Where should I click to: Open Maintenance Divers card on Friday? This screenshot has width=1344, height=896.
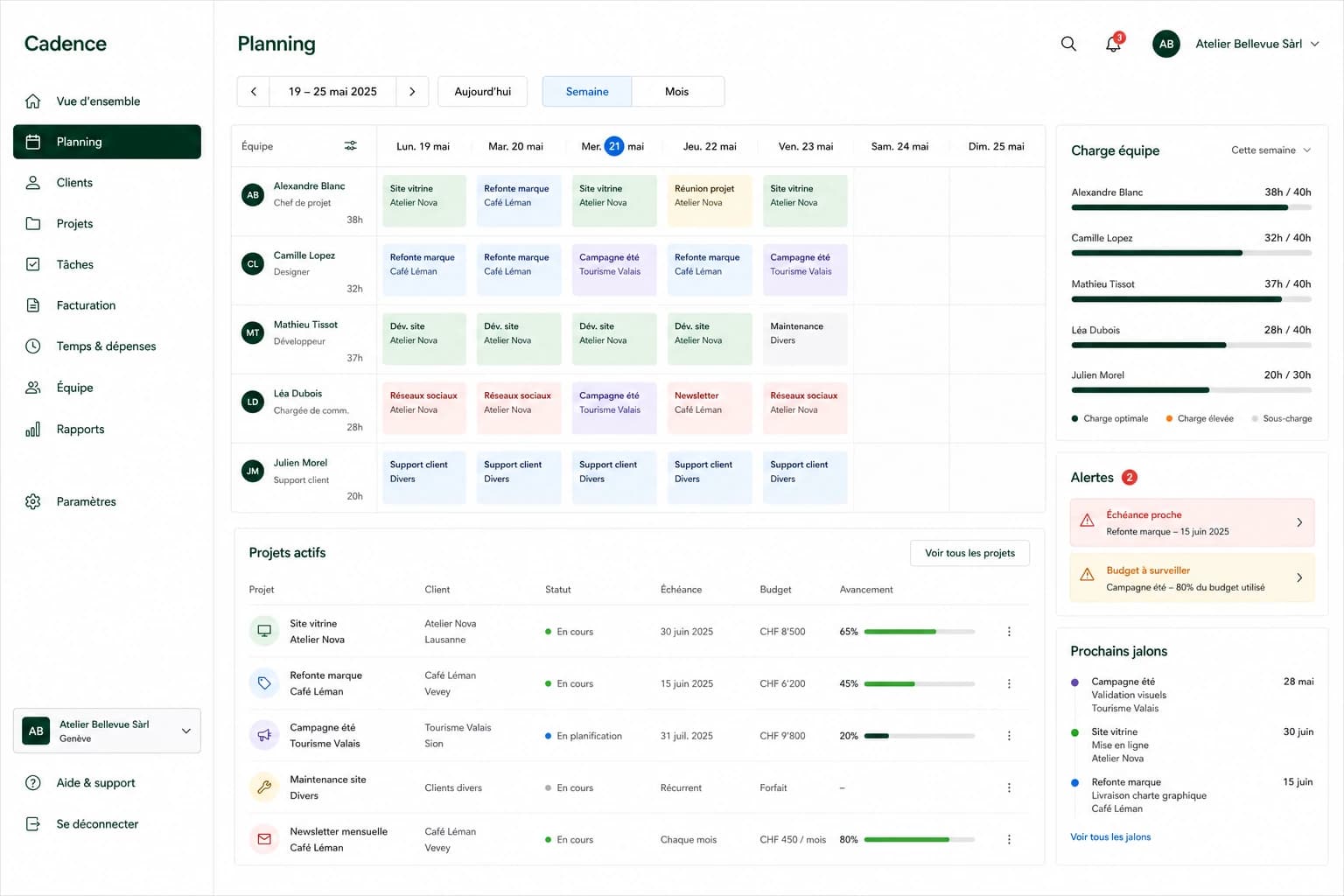(805, 339)
